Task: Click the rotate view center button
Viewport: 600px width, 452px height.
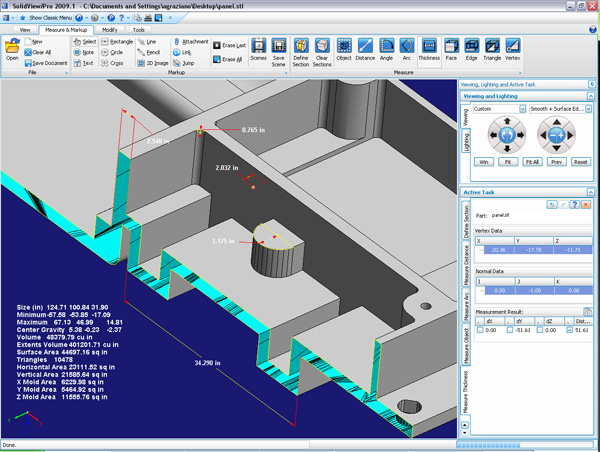Action: click(507, 133)
